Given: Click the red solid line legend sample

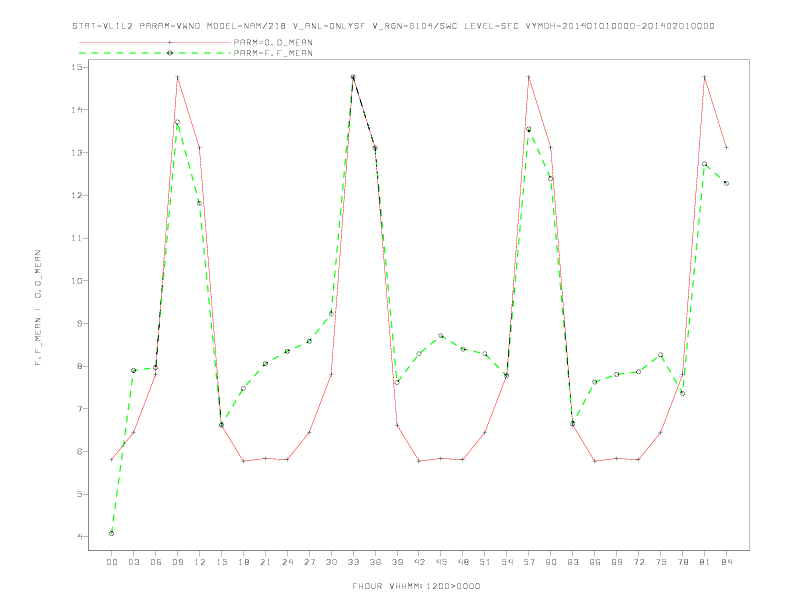Looking at the screenshot, I should [155, 42].
